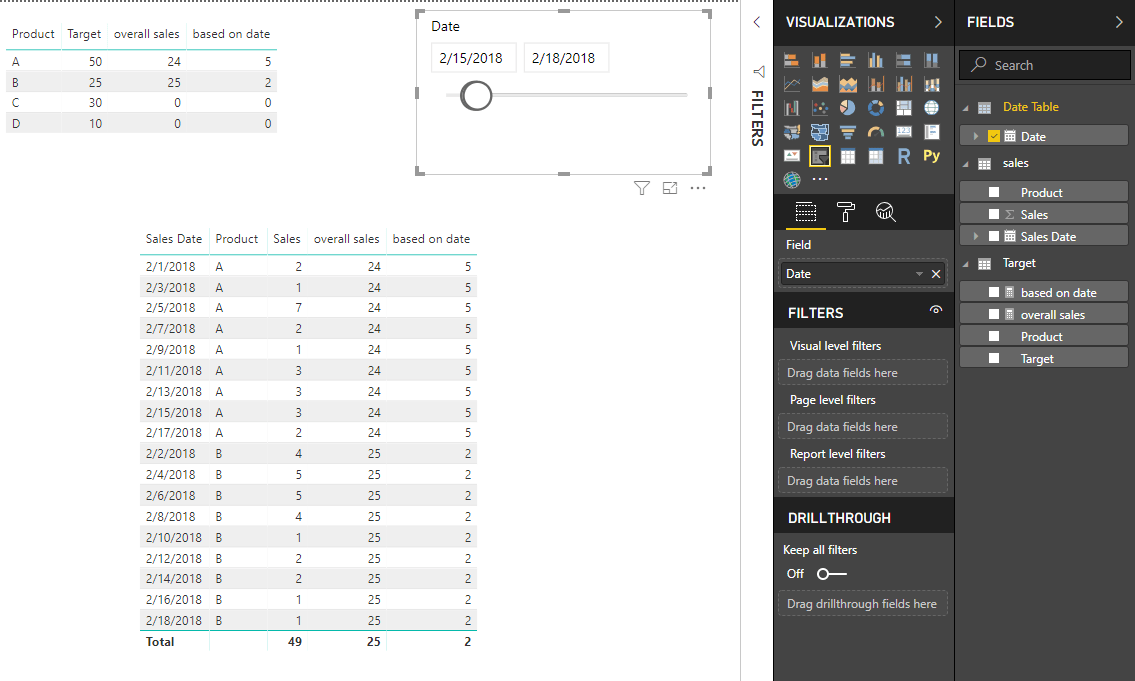
Task: Select the gauge visualization
Action: 876,132
